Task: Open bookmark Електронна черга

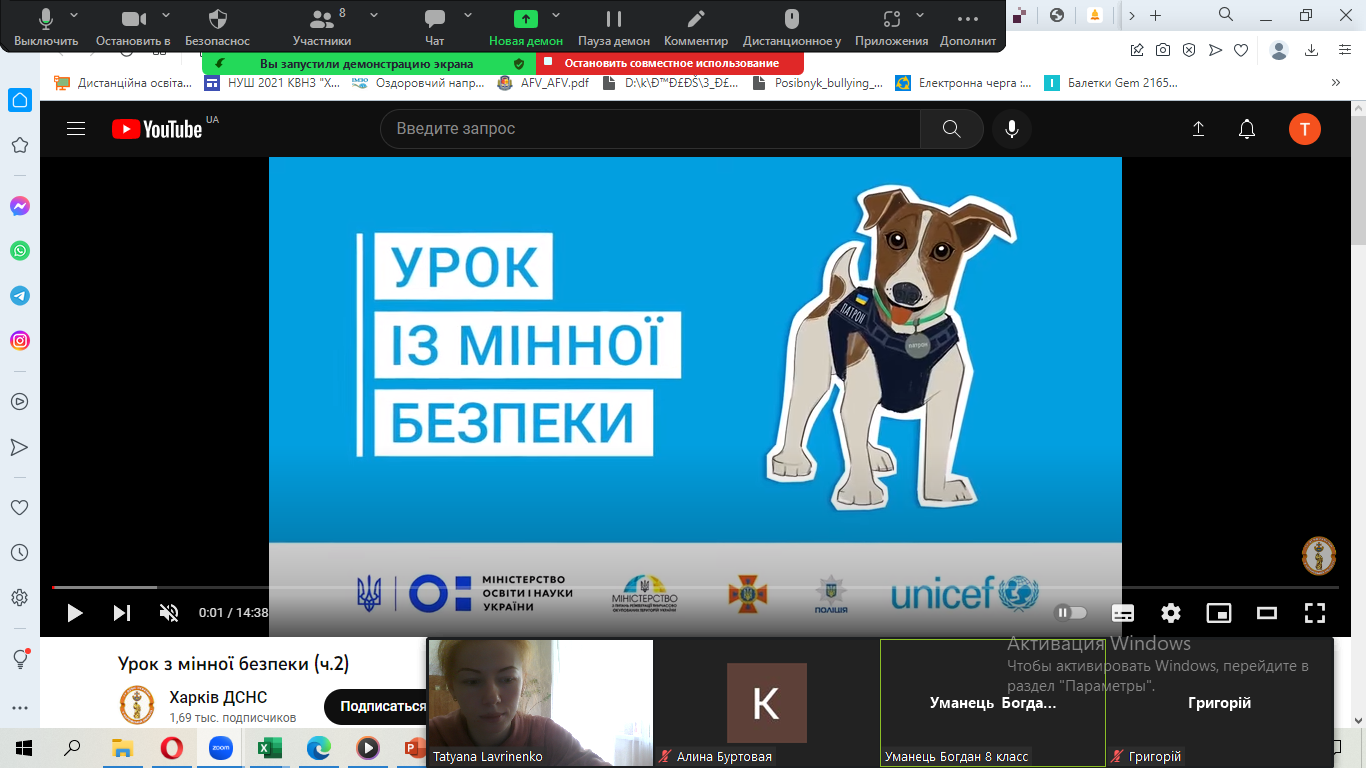Action: (963, 83)
